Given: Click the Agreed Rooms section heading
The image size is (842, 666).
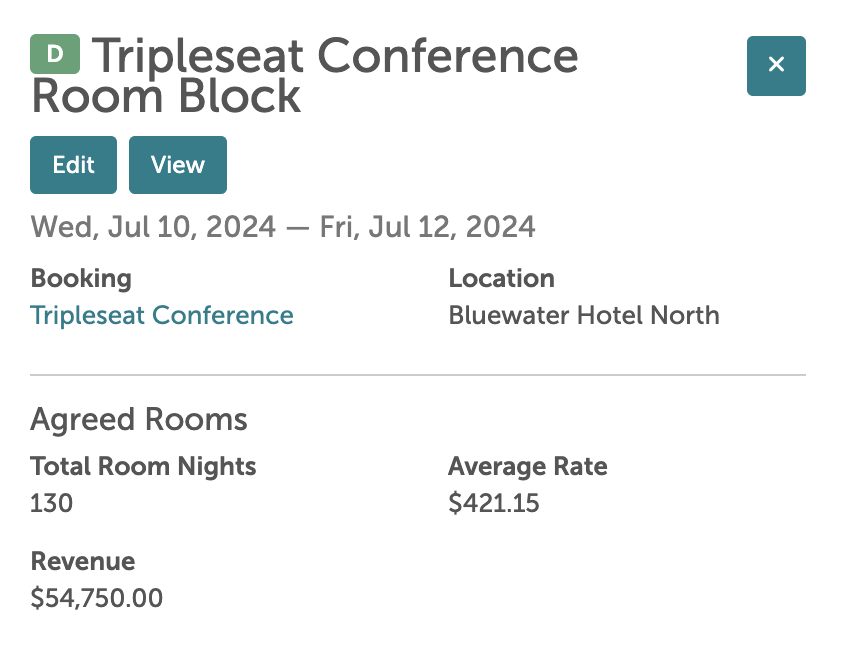Looking at the screenshot, I should tap(139, 419).
